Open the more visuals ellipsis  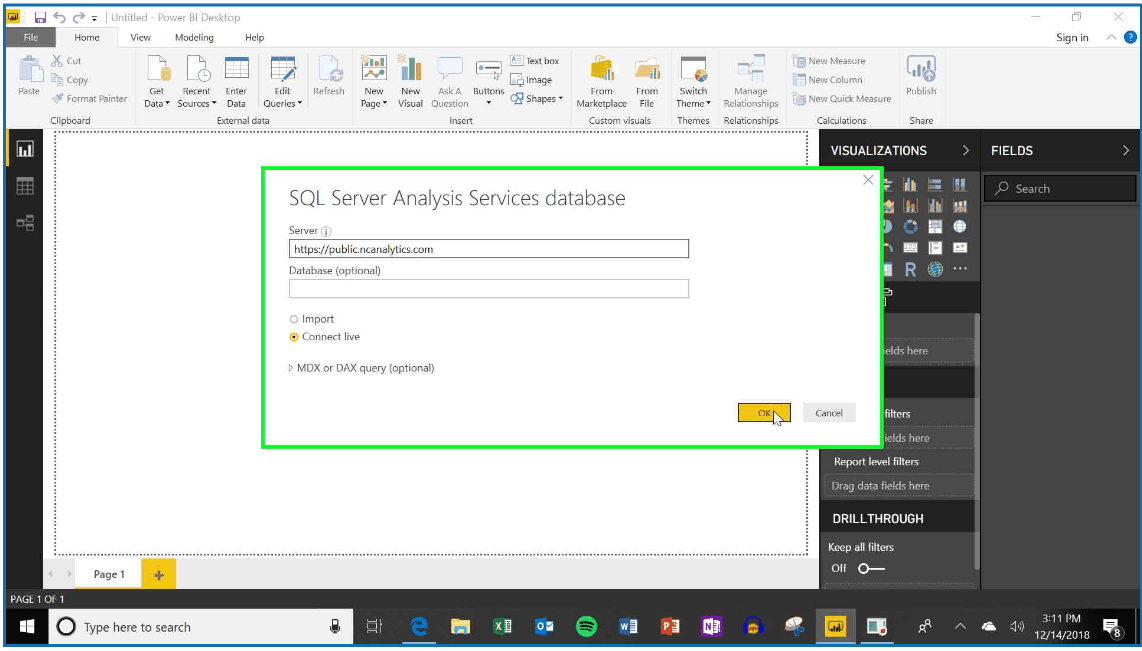coord(960,269)
